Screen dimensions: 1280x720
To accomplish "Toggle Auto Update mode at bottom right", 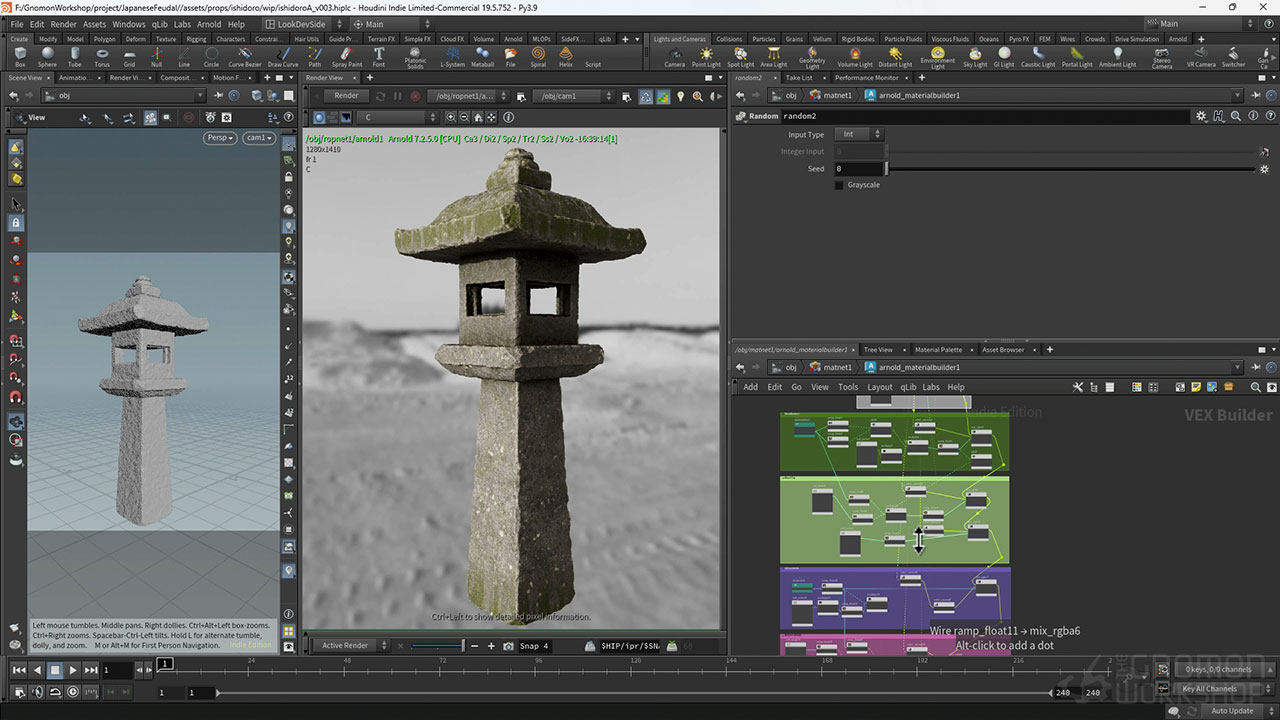I will [1231, 711].
